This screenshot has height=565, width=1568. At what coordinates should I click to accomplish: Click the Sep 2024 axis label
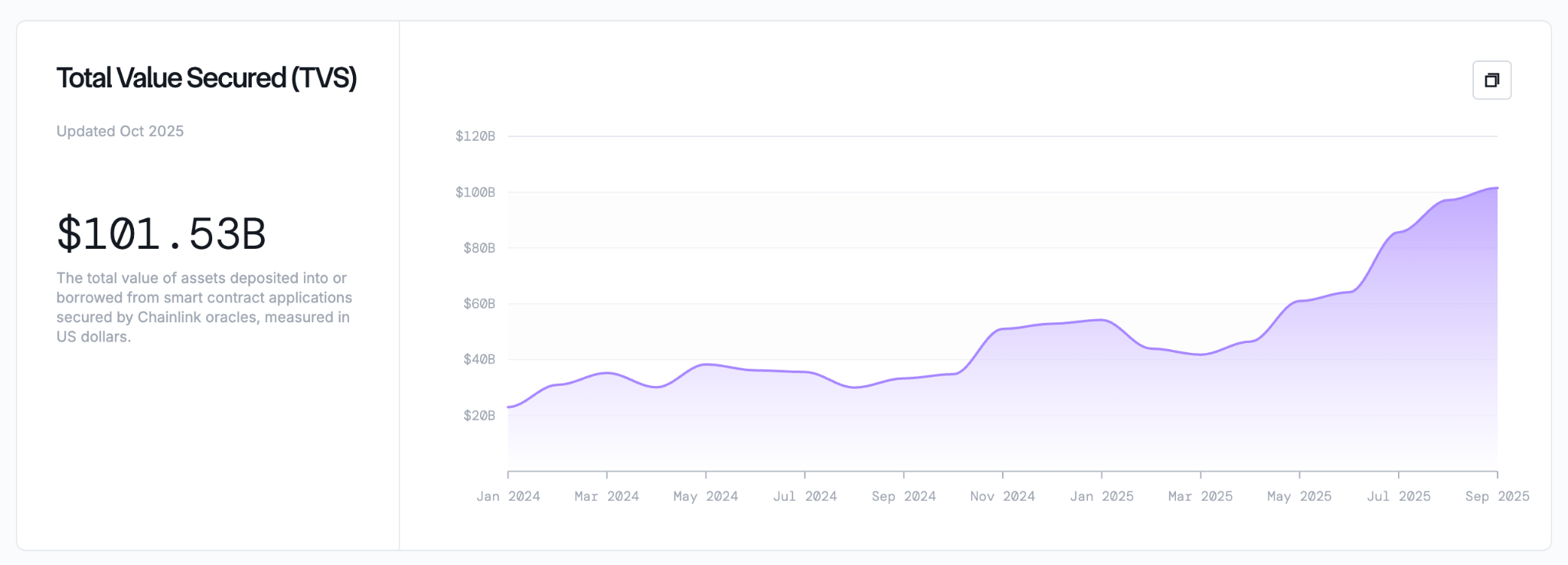tap(903, 496)
